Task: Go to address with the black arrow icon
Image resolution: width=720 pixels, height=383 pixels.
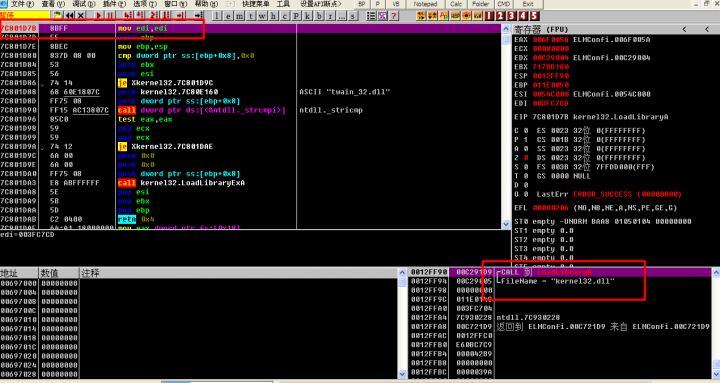Action: click(x=199, y=16)
